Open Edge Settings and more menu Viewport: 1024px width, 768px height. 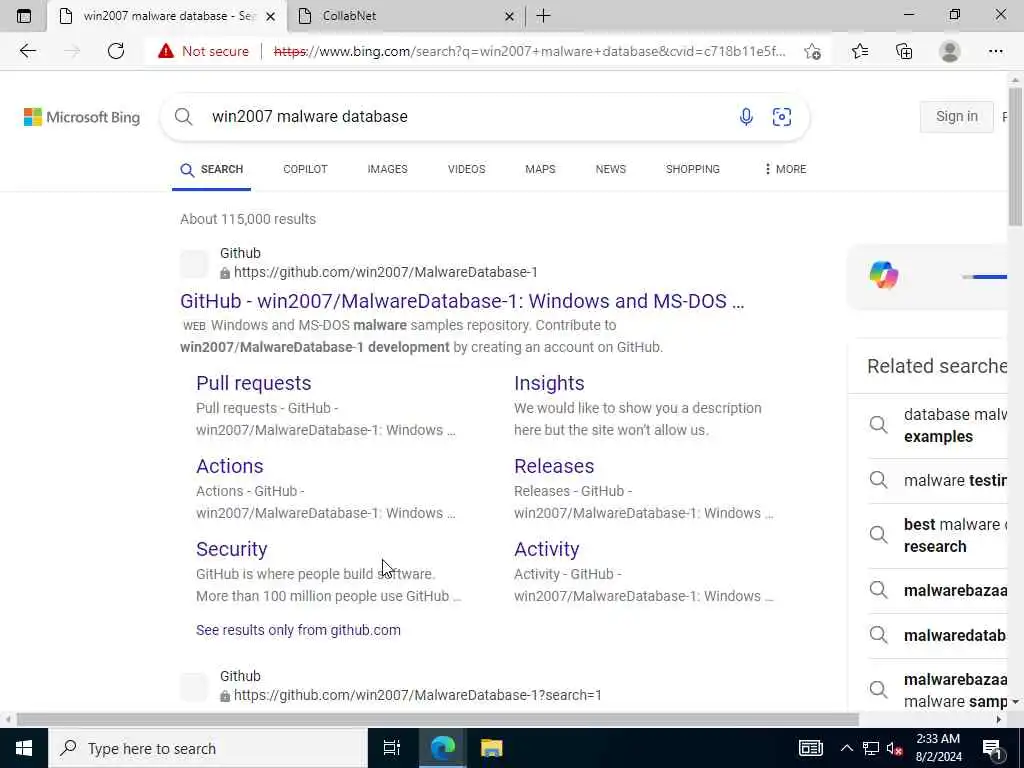(x=995, y=51)
